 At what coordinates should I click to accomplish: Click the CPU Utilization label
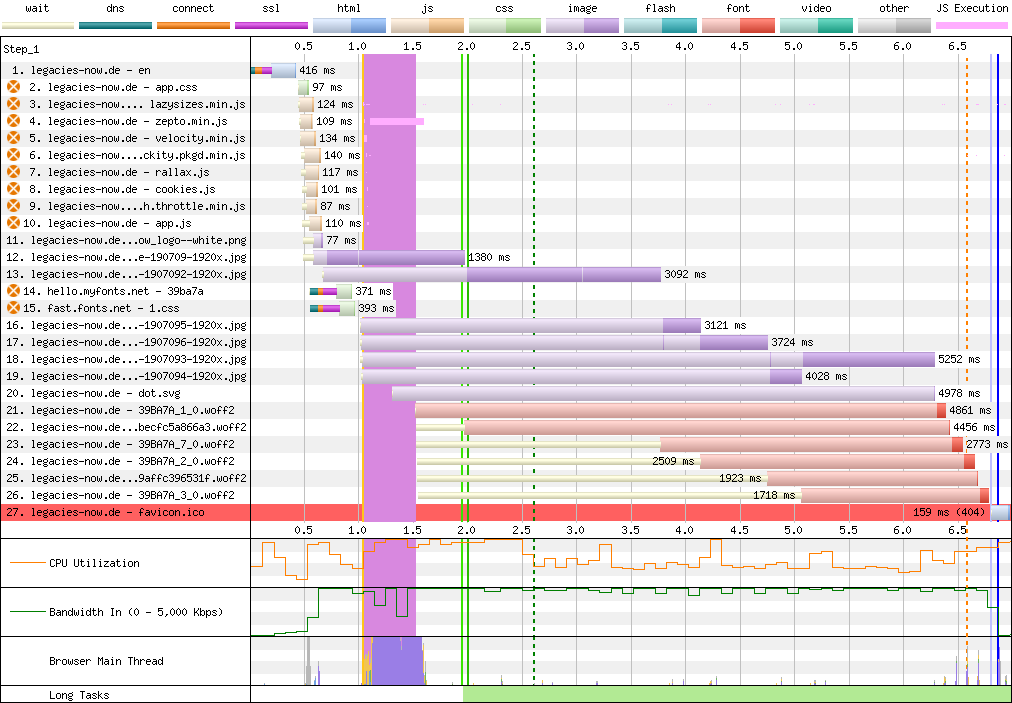(x=94, y=563)
